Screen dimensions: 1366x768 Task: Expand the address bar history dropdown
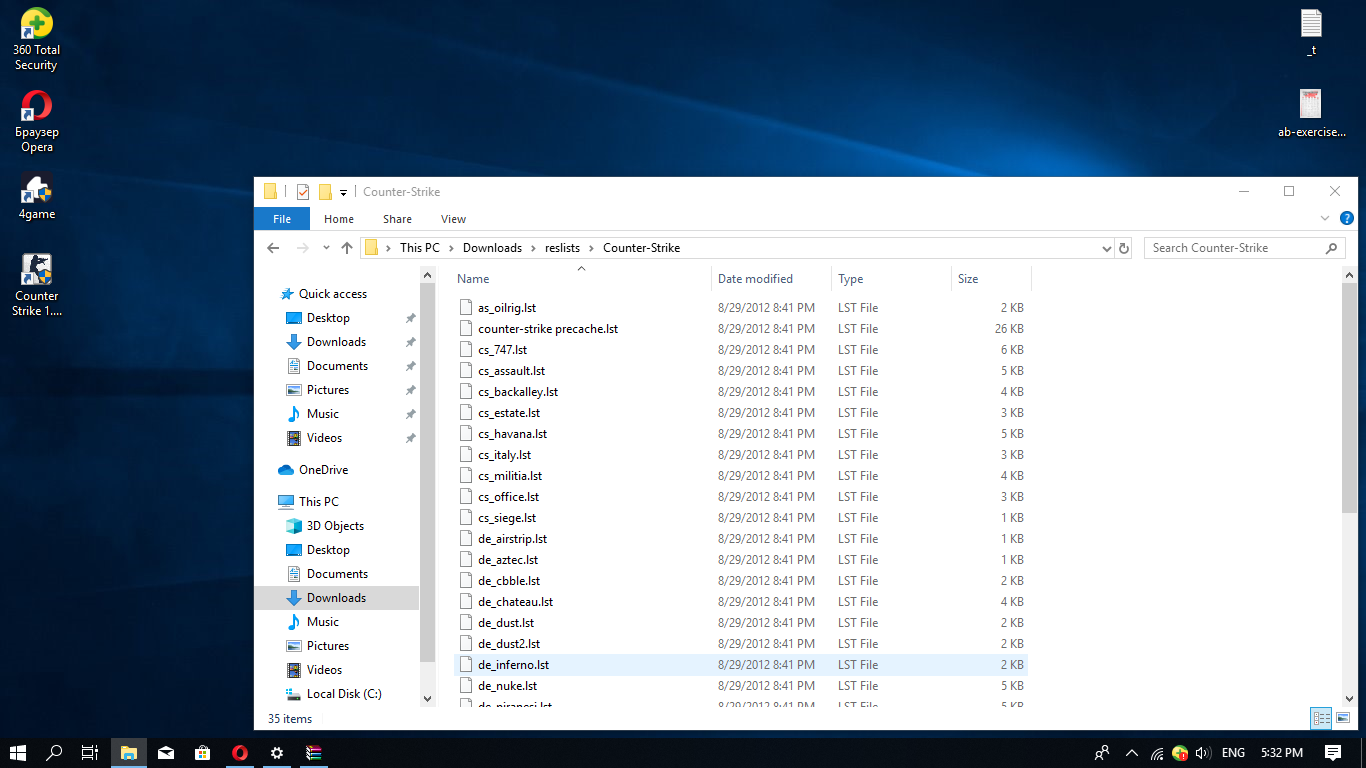(1106, 248)
